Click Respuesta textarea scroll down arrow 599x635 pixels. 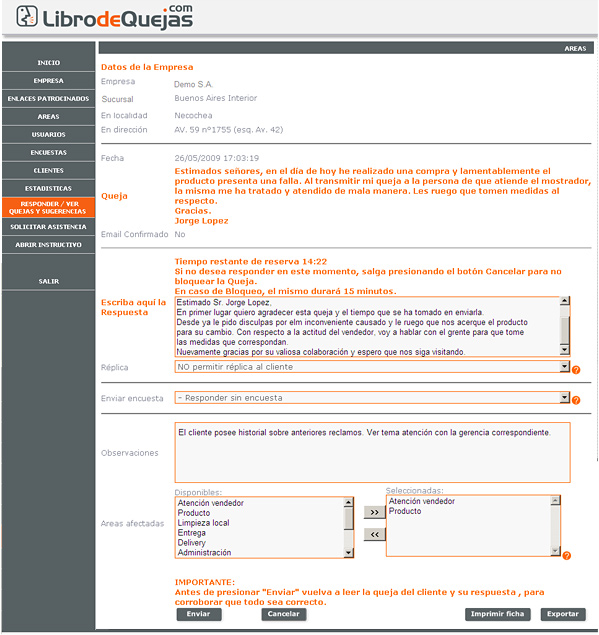(565, 350)
